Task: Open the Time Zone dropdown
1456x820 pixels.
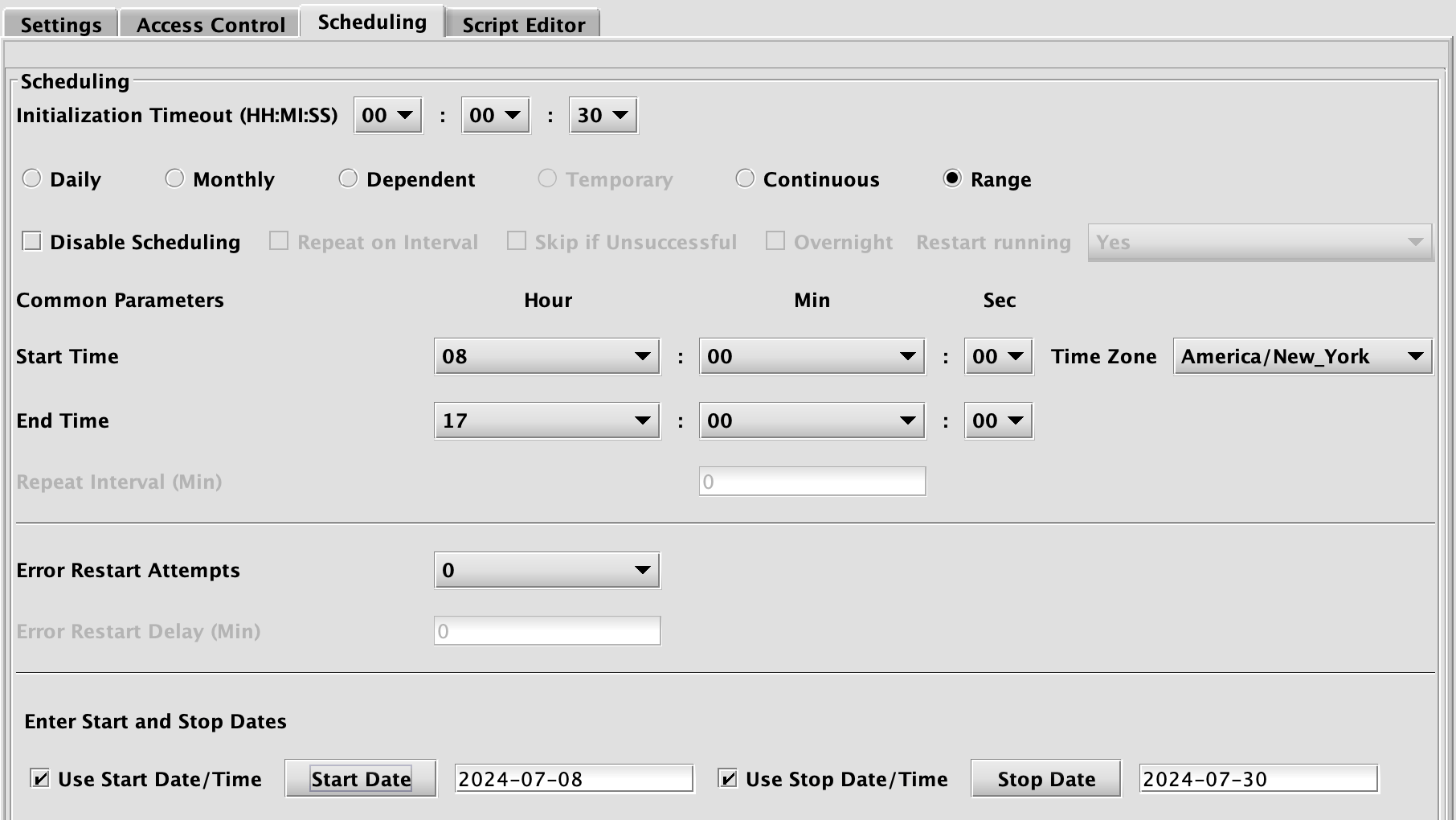Action: coord(1302,356)
